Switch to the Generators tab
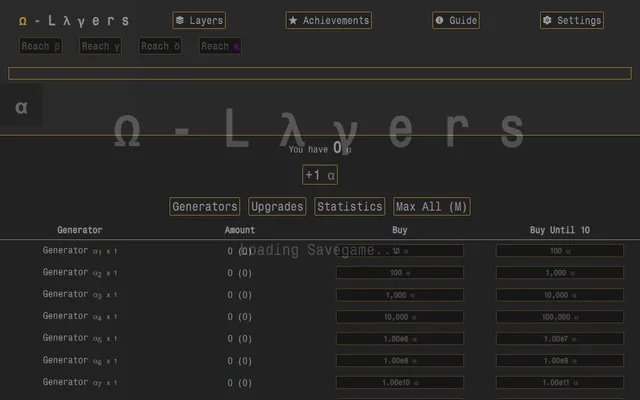 pyautogui.click(x=204, y=207)
